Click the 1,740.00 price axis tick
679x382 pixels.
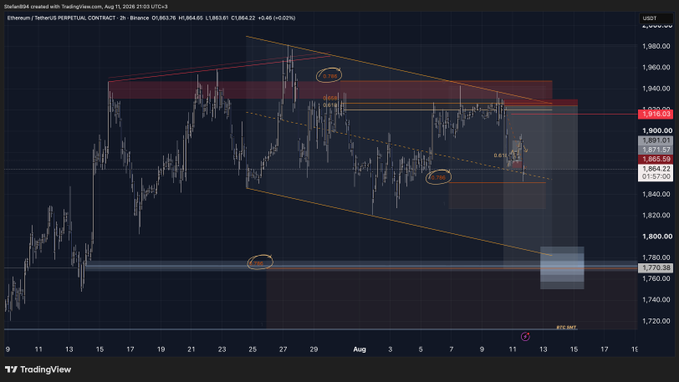point(656,300)
